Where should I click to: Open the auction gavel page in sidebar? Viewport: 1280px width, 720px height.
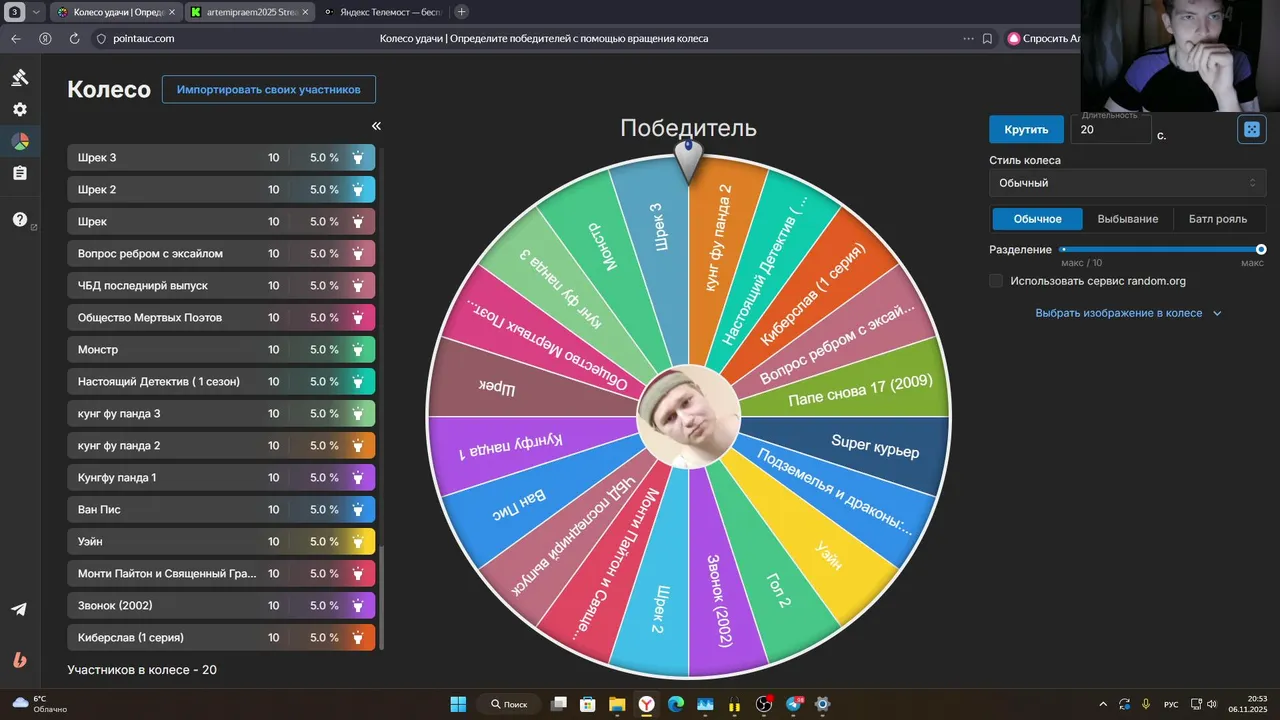pyautogui.click(x=20, y=78)
